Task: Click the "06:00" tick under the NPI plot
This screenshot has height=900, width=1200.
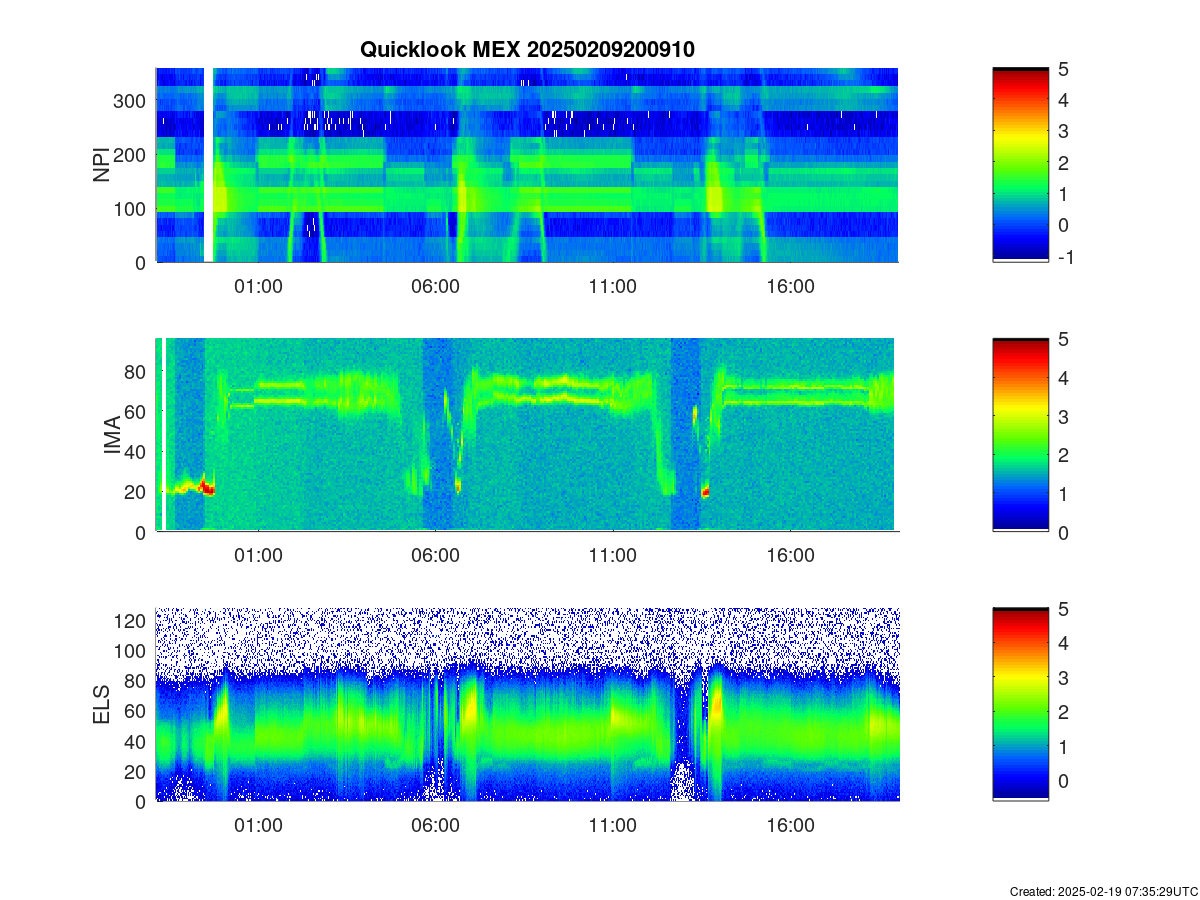Action: pos(436,286)
